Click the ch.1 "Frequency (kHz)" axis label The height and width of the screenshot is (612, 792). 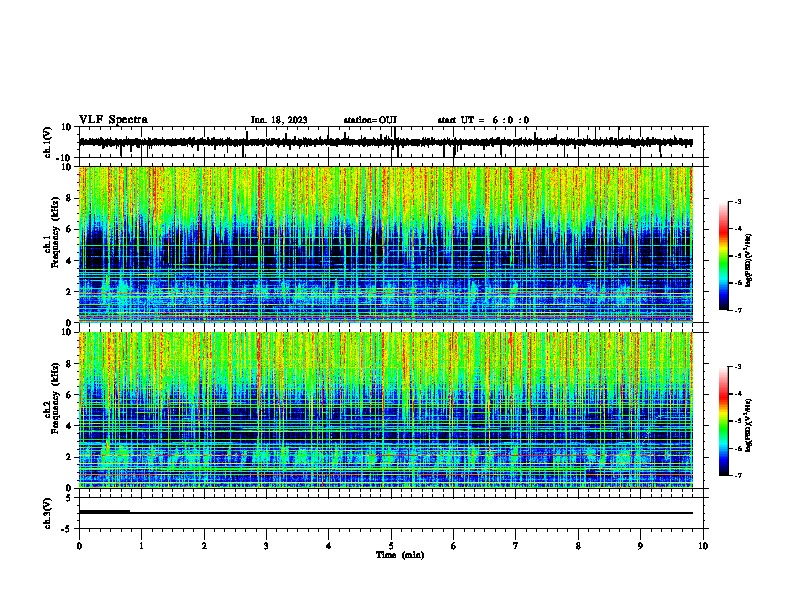pos(56,232)
